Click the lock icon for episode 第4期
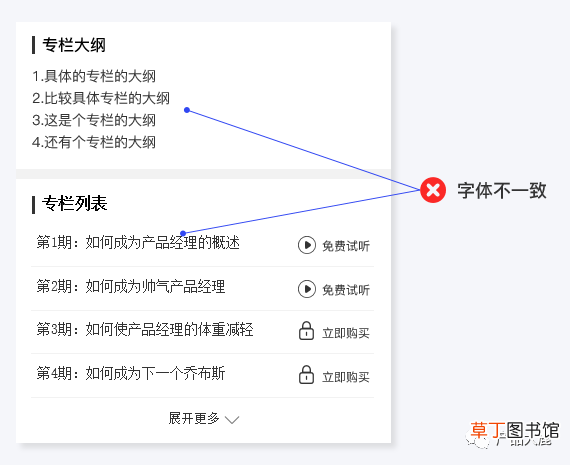This screenshot has width=570, height=465. [306, 374]
